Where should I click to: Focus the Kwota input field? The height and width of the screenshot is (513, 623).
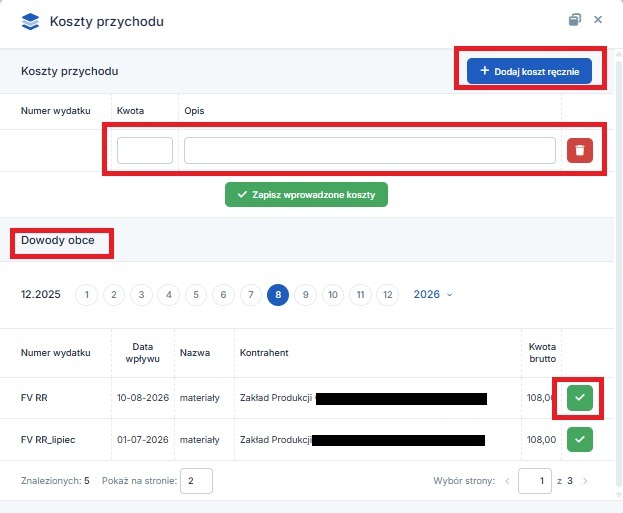pos(145,151)
